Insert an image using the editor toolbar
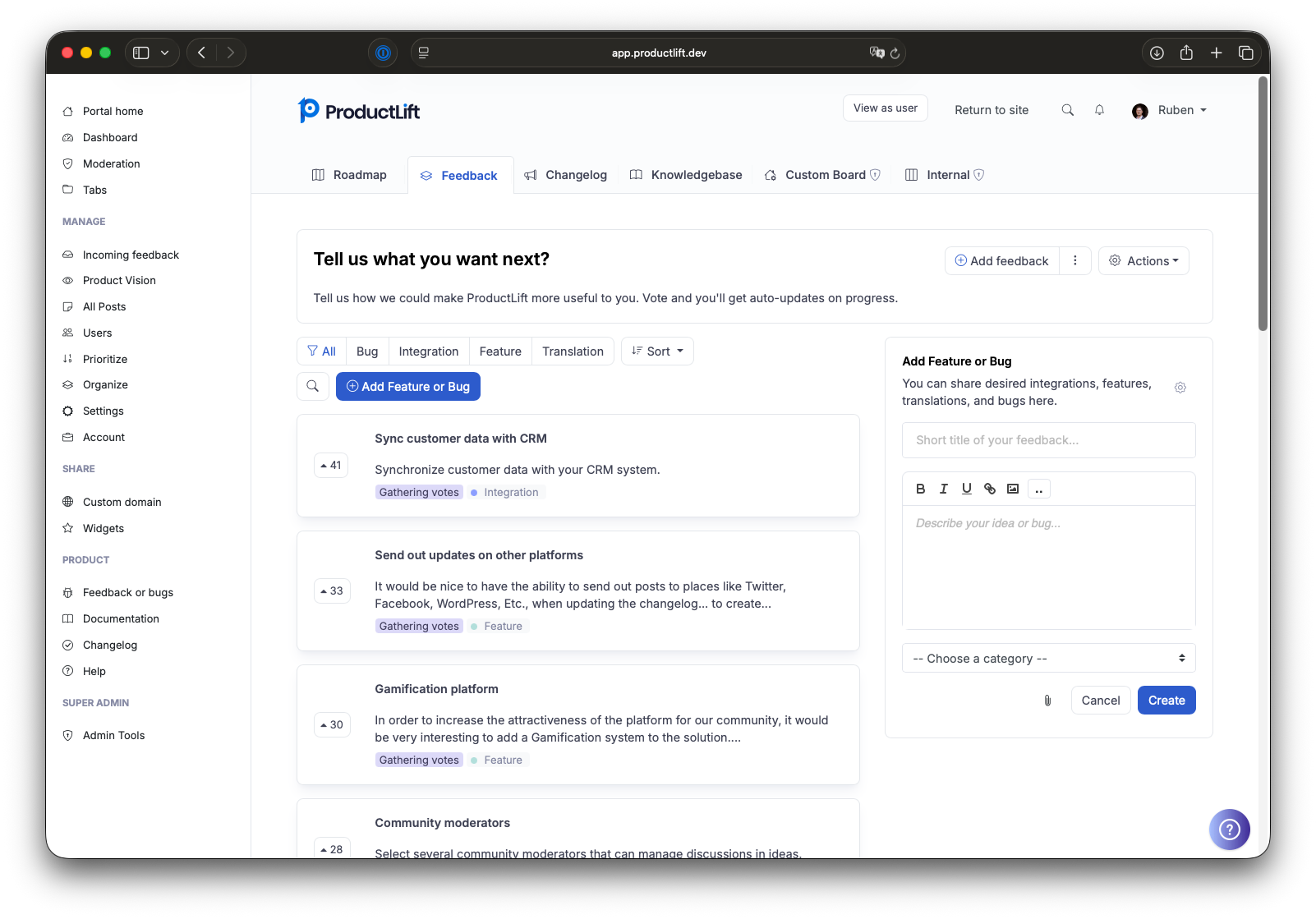 (1013, 489)
